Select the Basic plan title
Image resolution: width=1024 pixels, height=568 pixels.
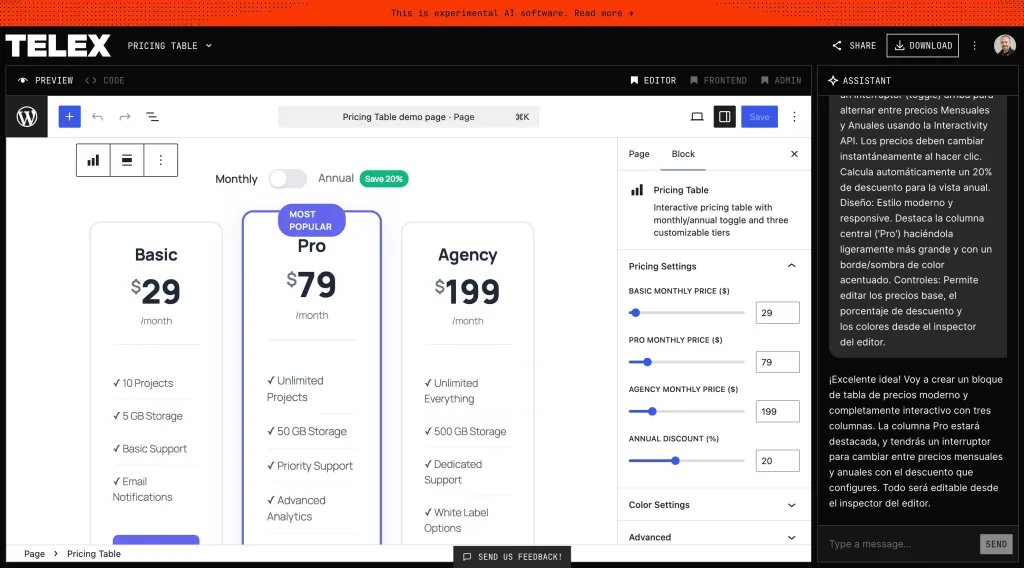[x=156, y=255]
